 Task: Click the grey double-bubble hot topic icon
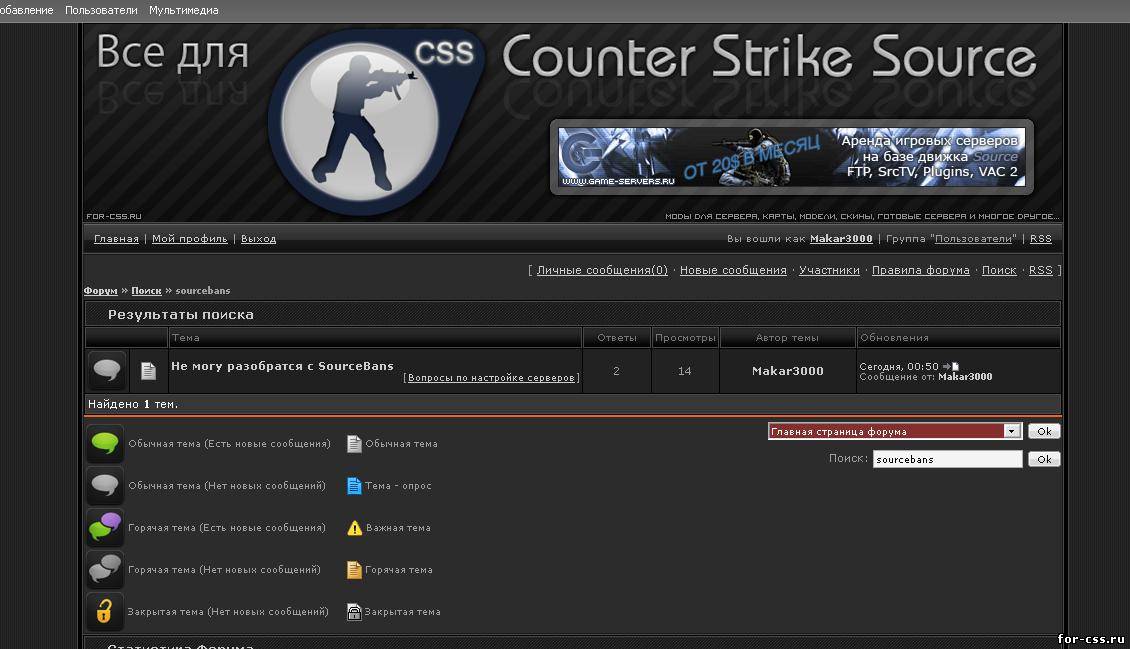104,569
